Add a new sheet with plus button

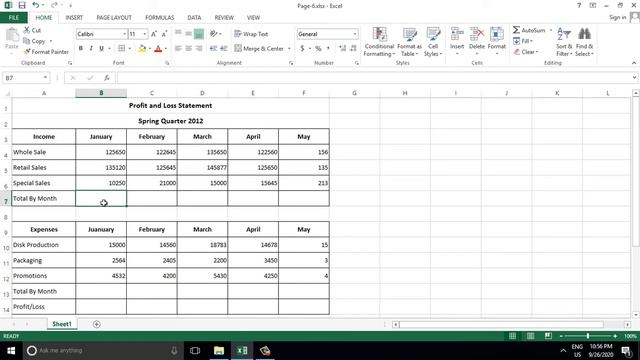(x=97, y=324)
